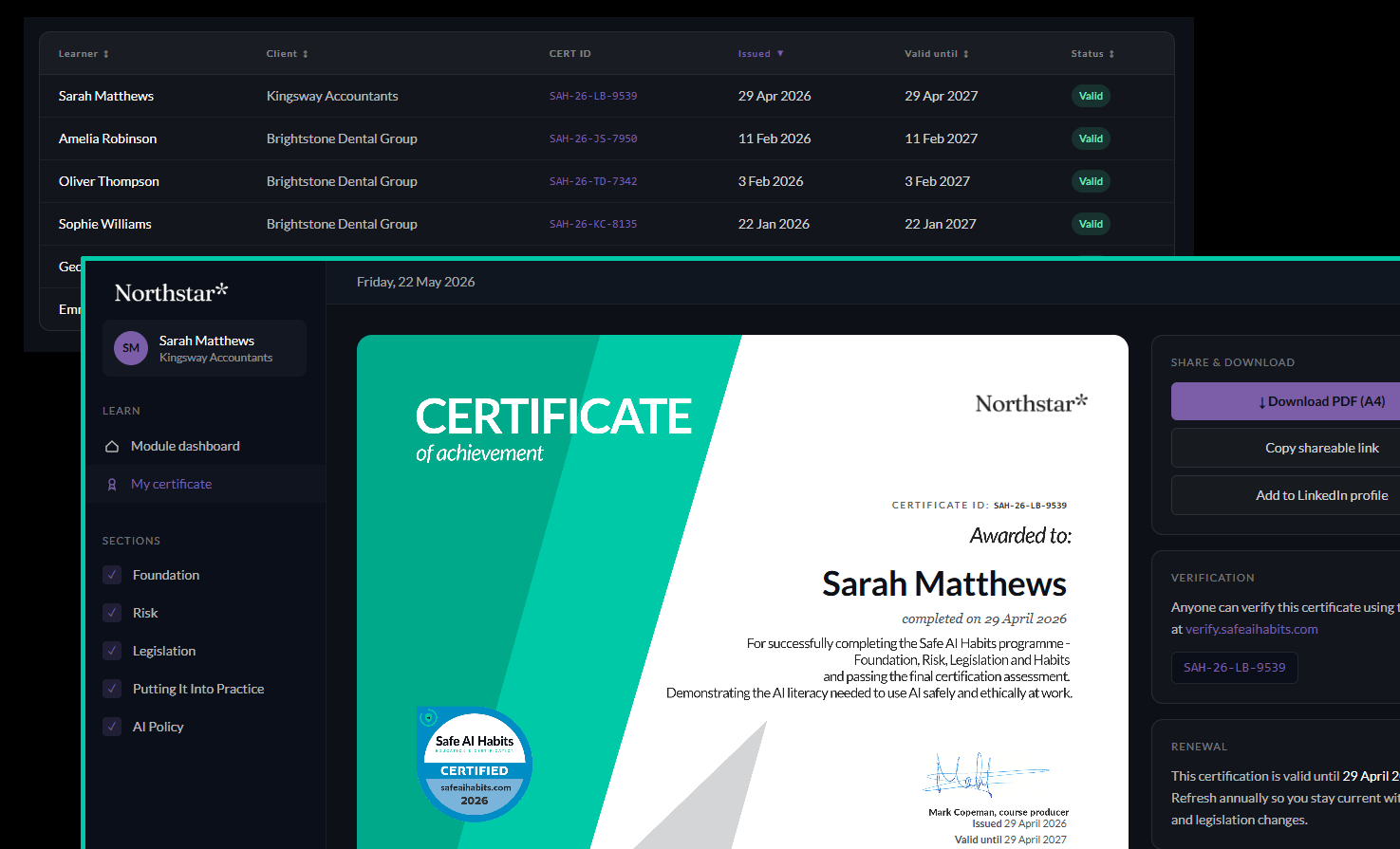Viewport: 1400px width, 849px height.
Task: Open the verify.safeaihabits.com link
Action: 1252,629
